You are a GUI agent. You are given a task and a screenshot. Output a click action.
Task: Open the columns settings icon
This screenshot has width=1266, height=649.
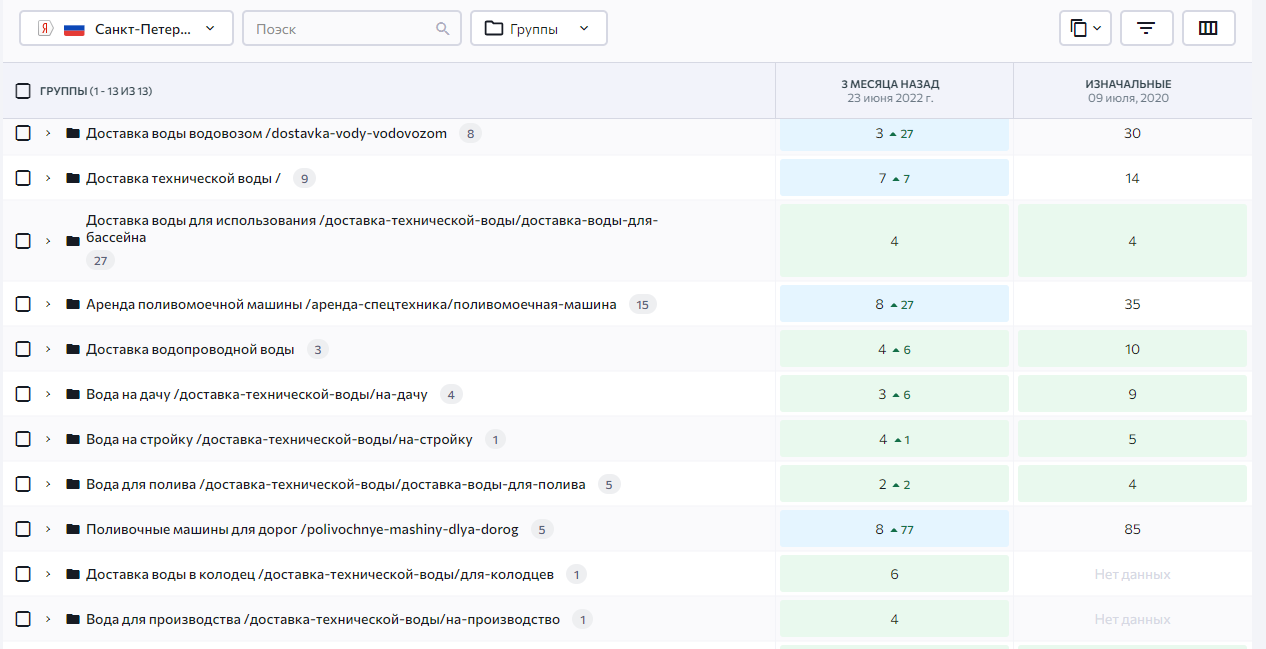click(x=1208, y=28)
